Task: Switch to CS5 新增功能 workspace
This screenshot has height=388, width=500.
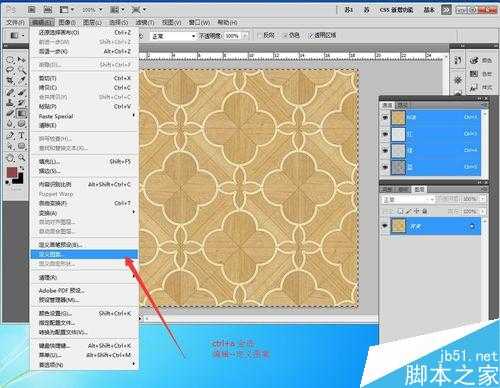Action: [397, 10]
